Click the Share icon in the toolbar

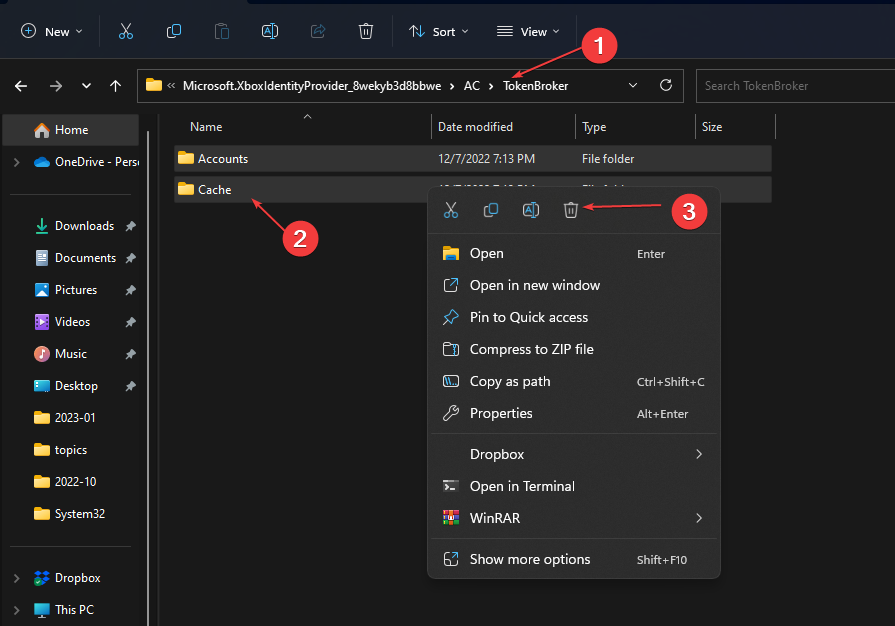point(318,31)
